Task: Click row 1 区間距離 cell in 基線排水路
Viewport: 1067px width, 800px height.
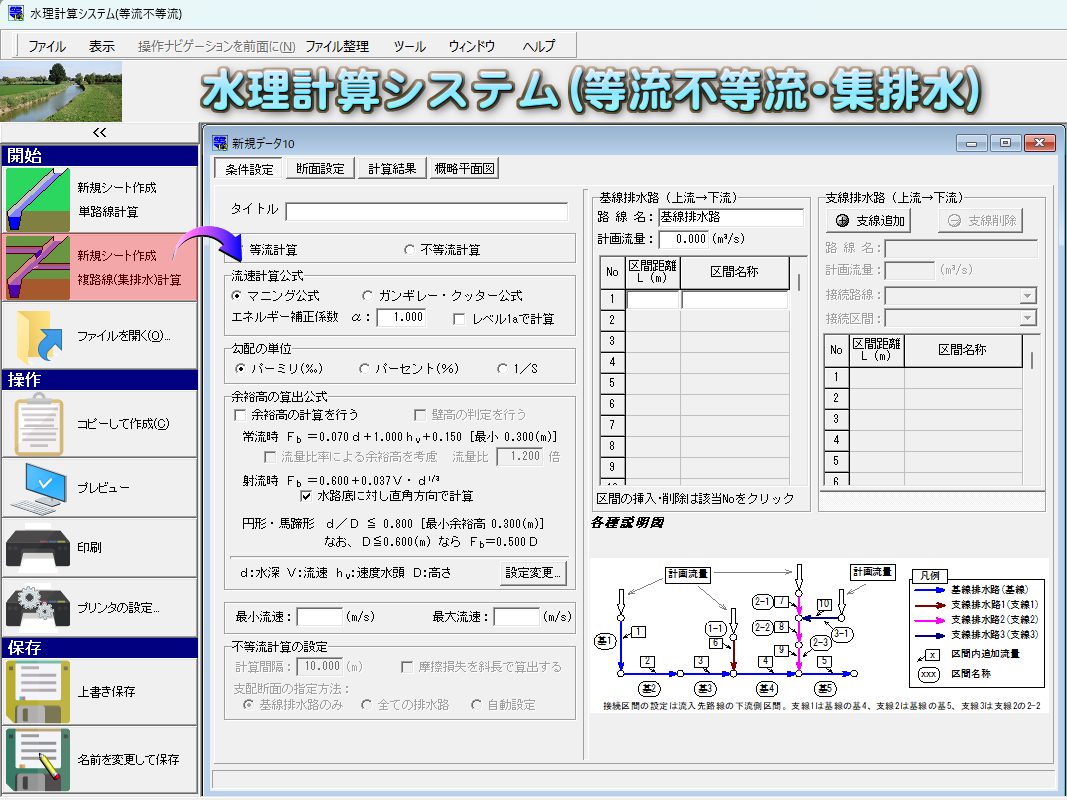Action: click(x=653, y=299)
